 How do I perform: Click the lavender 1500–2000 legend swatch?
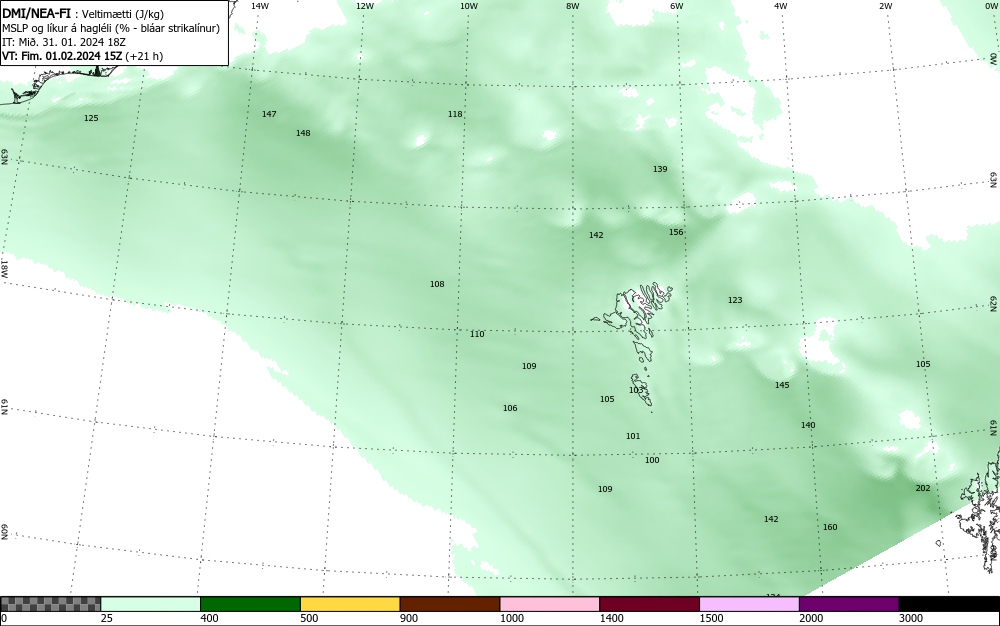(x=749, y=604)
